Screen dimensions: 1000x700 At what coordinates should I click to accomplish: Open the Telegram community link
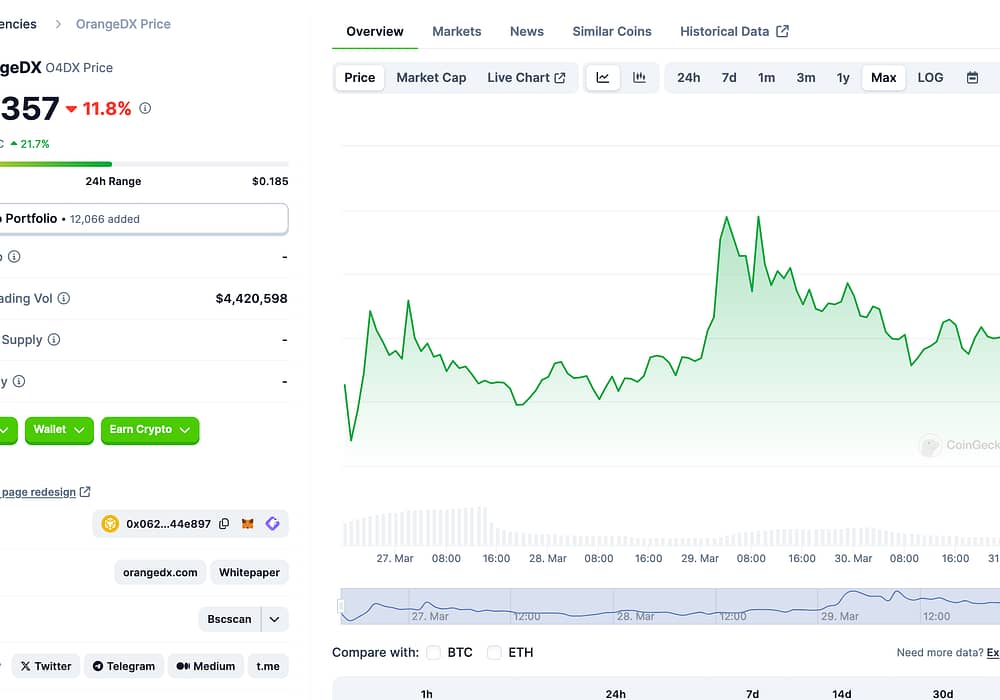click(124, 666)
